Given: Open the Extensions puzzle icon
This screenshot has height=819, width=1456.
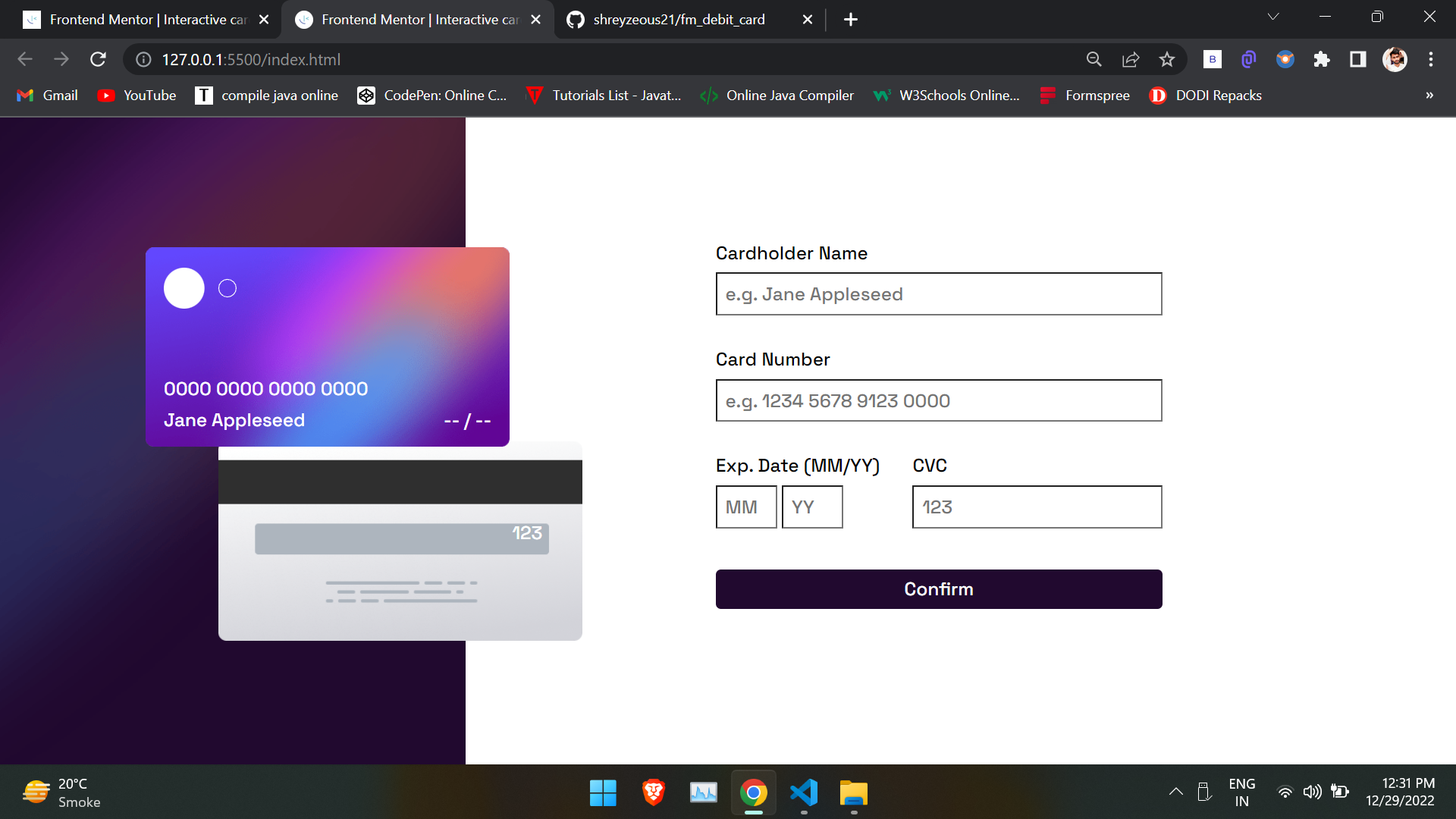Looking at the screenshot, I should 1322,59.
